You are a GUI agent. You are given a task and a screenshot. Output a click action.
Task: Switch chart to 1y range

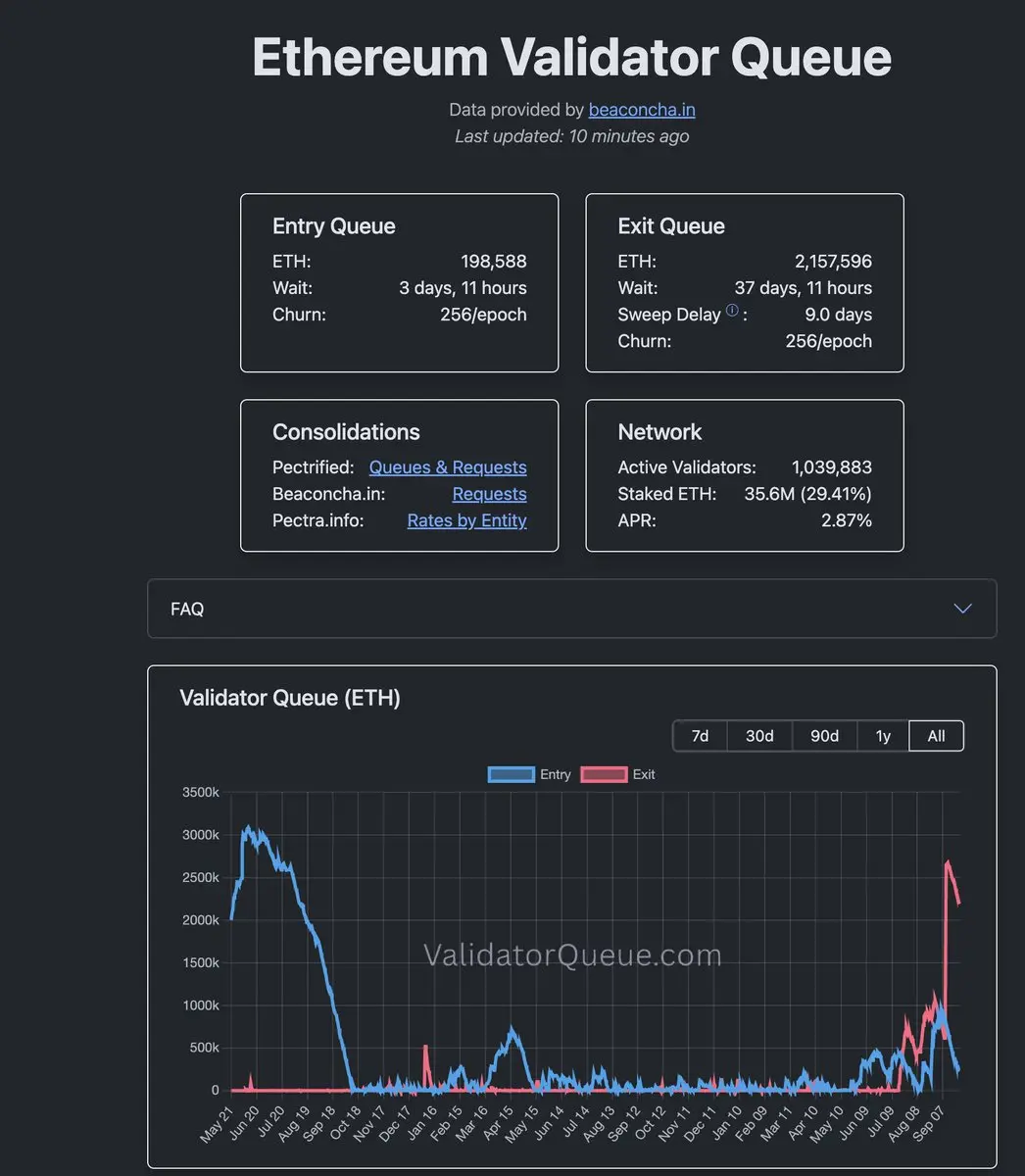(x=883, y=736)
